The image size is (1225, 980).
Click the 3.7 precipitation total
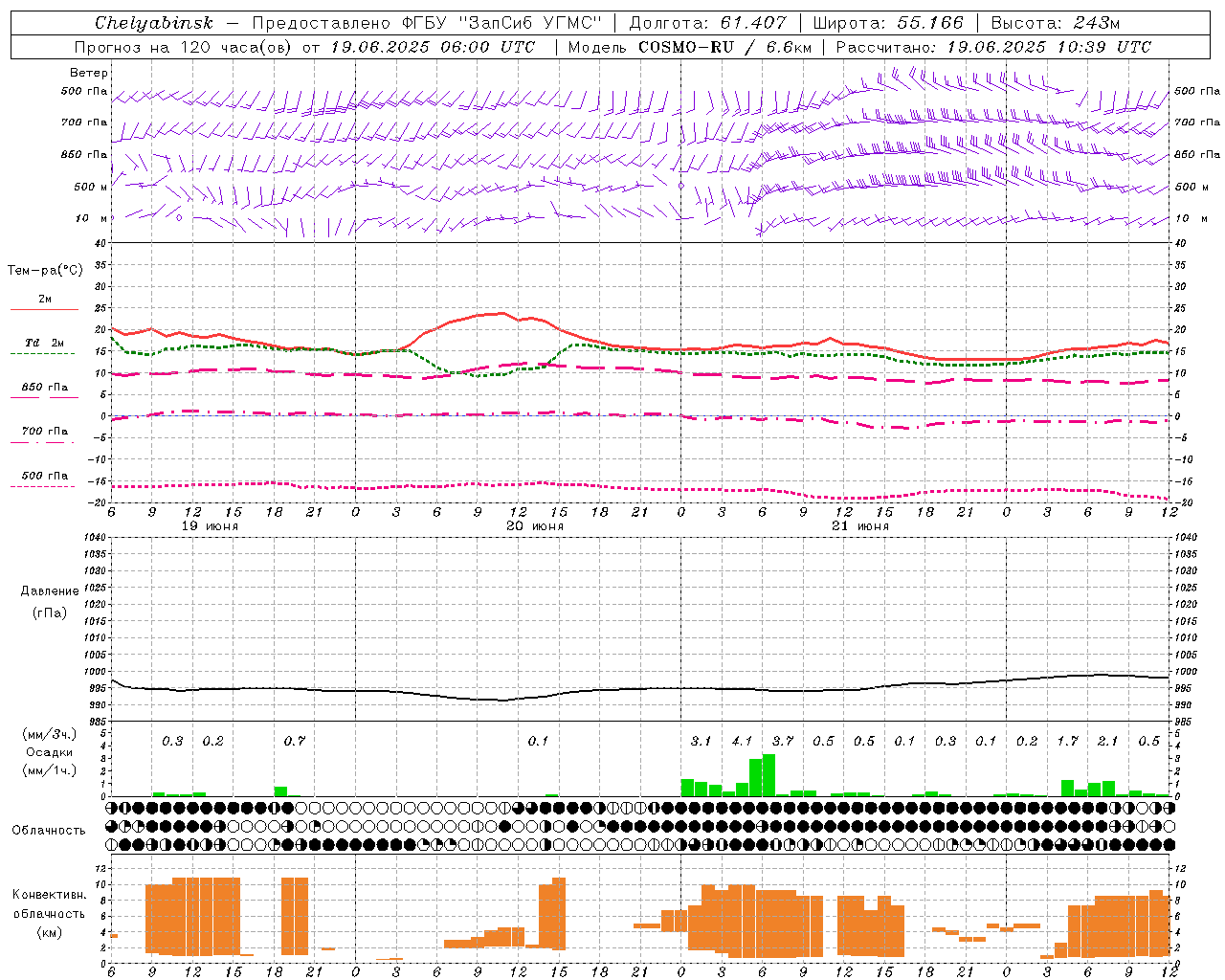(x=783, y=741)
